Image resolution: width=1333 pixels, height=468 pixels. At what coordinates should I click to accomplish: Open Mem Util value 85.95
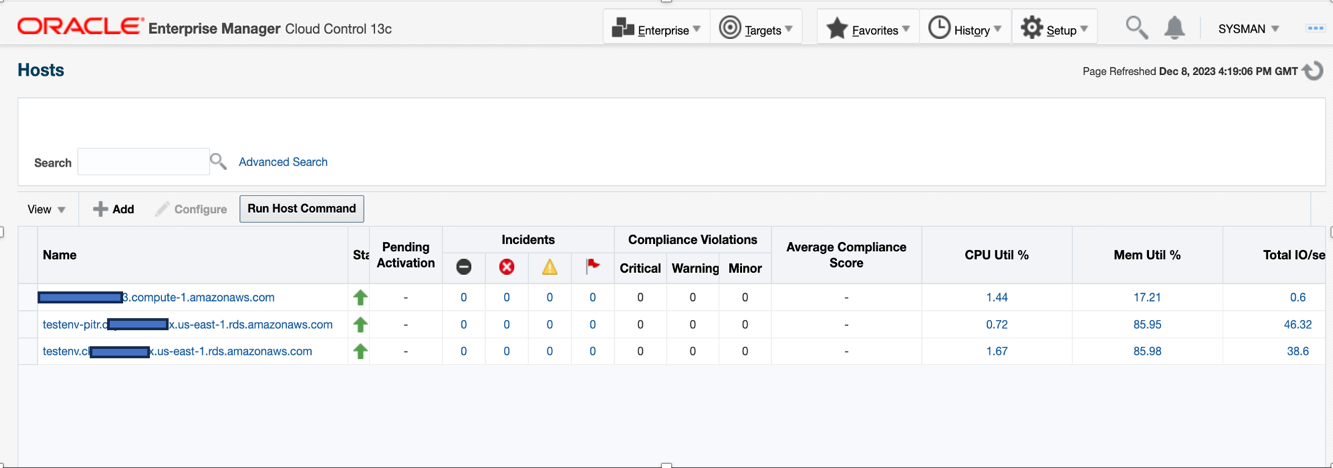1147,324
